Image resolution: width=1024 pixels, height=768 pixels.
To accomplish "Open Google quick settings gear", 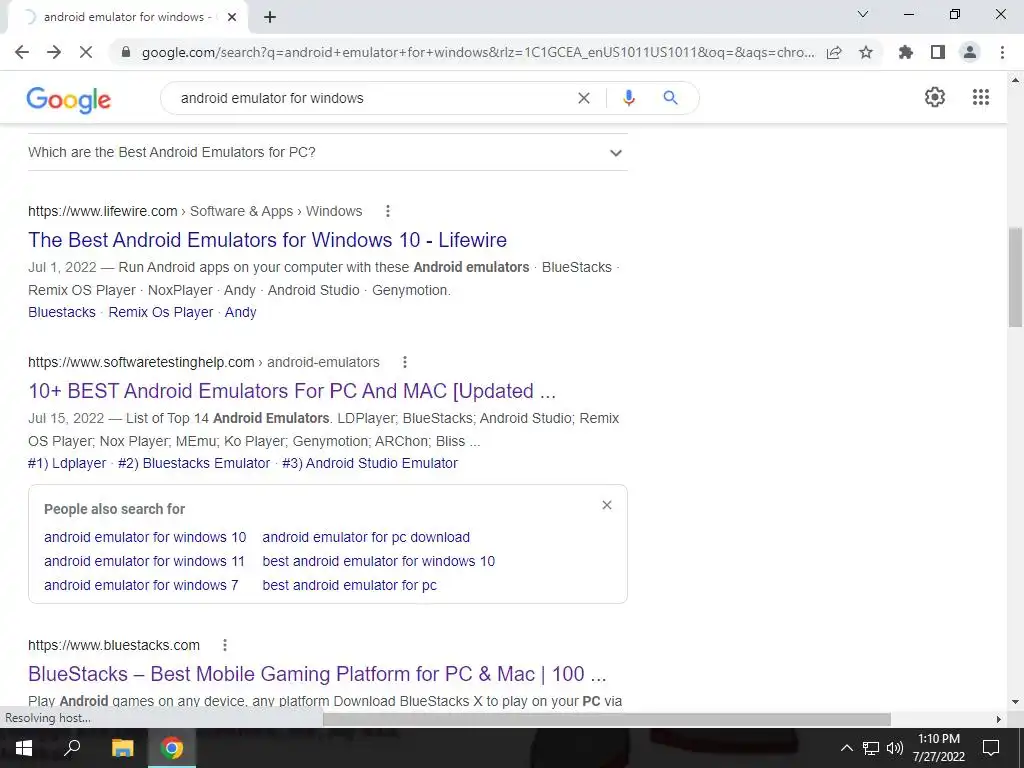I will (935, 97).
